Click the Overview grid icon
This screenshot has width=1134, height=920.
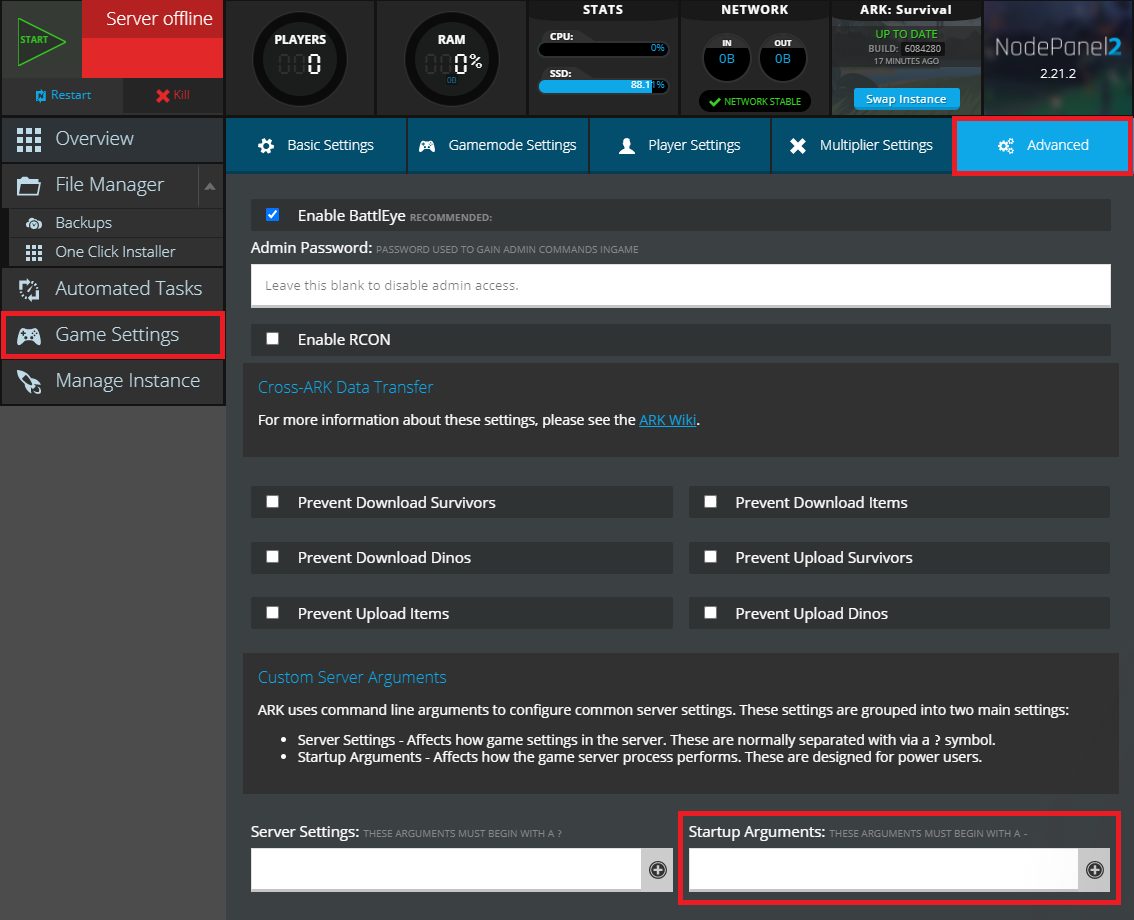click(x=29, y=140)
